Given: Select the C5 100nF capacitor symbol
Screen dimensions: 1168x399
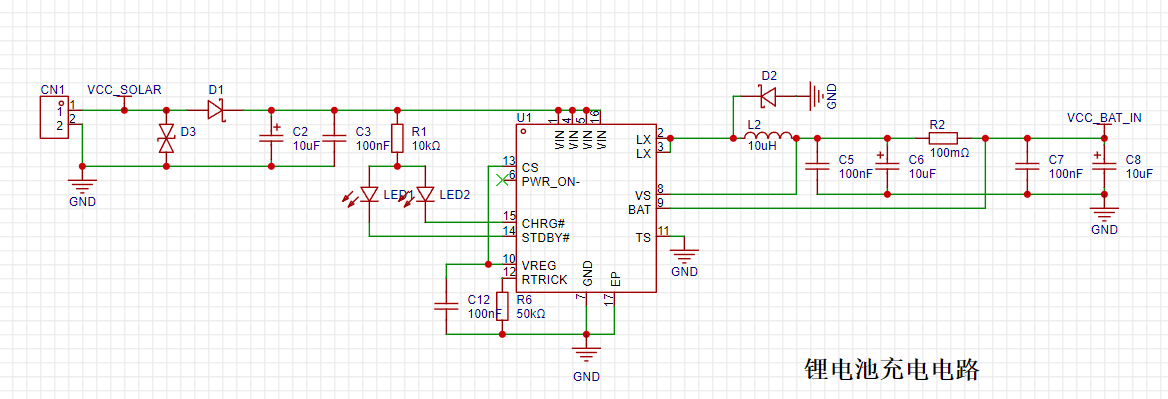Looking at the screenshot, I should pyautogui.click(x=817, y=166).
